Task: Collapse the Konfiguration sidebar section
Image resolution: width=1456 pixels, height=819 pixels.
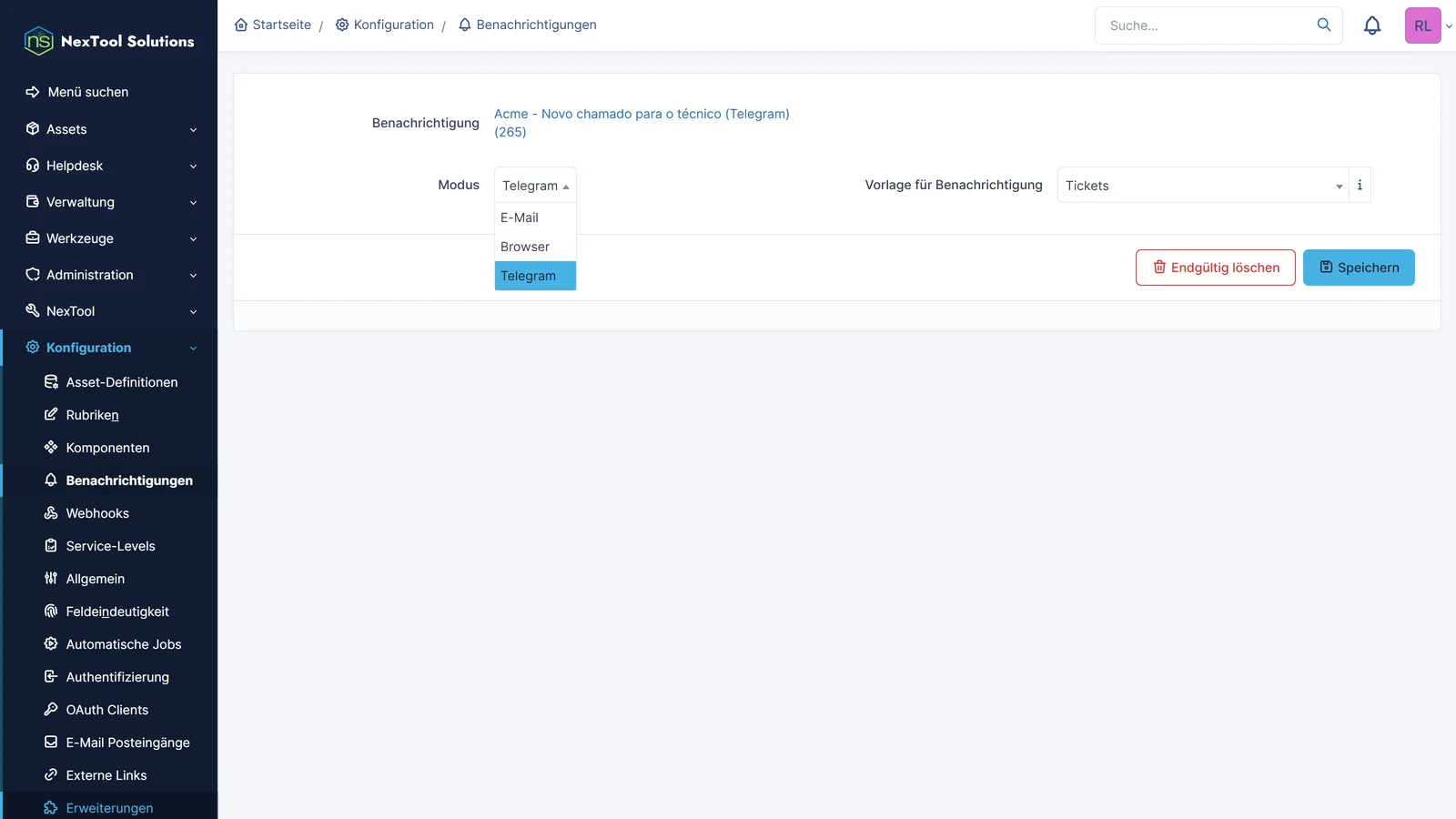Action: [x=109, y=348]
